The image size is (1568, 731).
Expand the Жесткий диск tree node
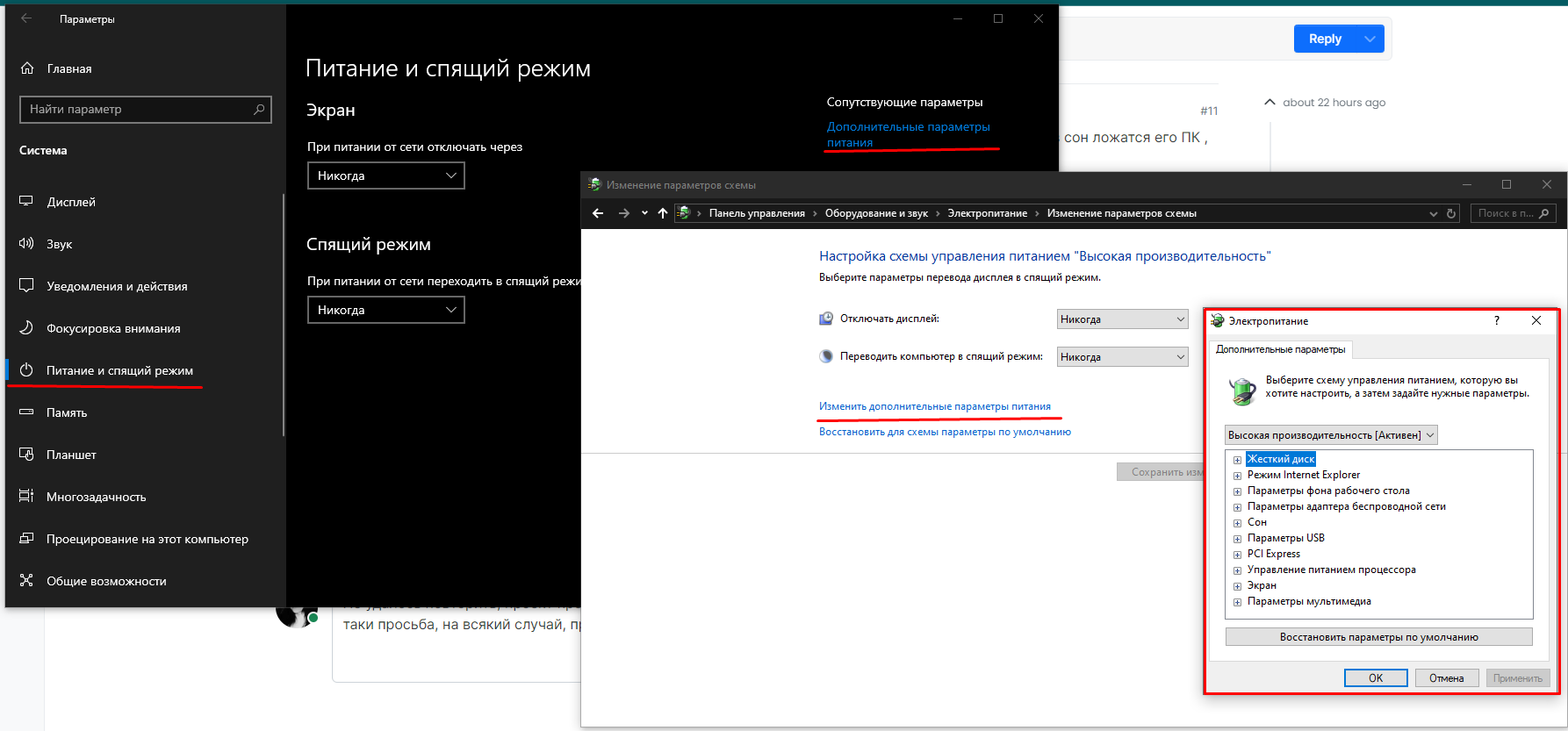point(1237,460)
